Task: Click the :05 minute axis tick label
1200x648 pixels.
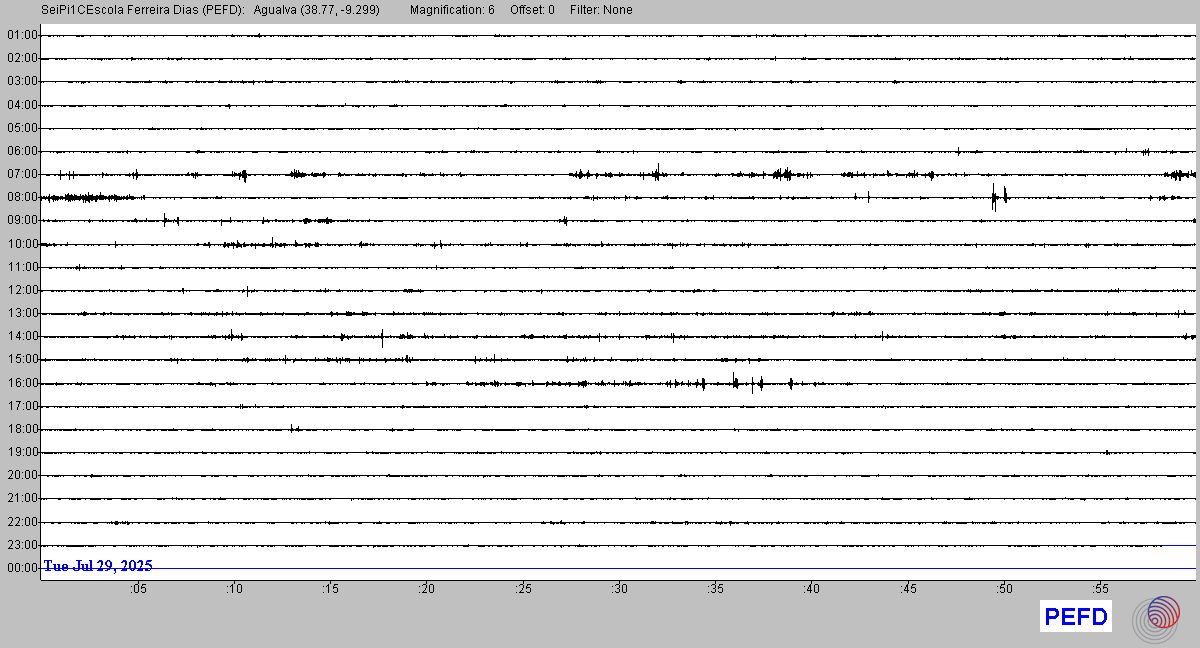Action: tap(138, 589)
